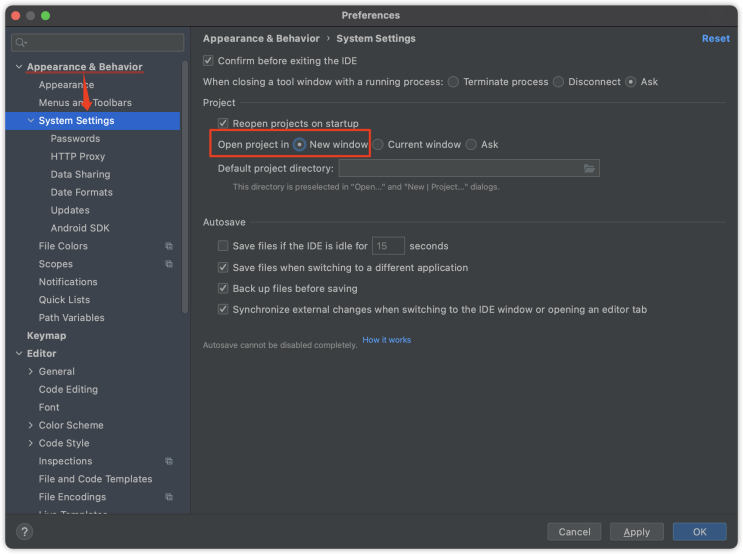Toggle Synchronize external changes checkbox

click(x=223, y=309)
